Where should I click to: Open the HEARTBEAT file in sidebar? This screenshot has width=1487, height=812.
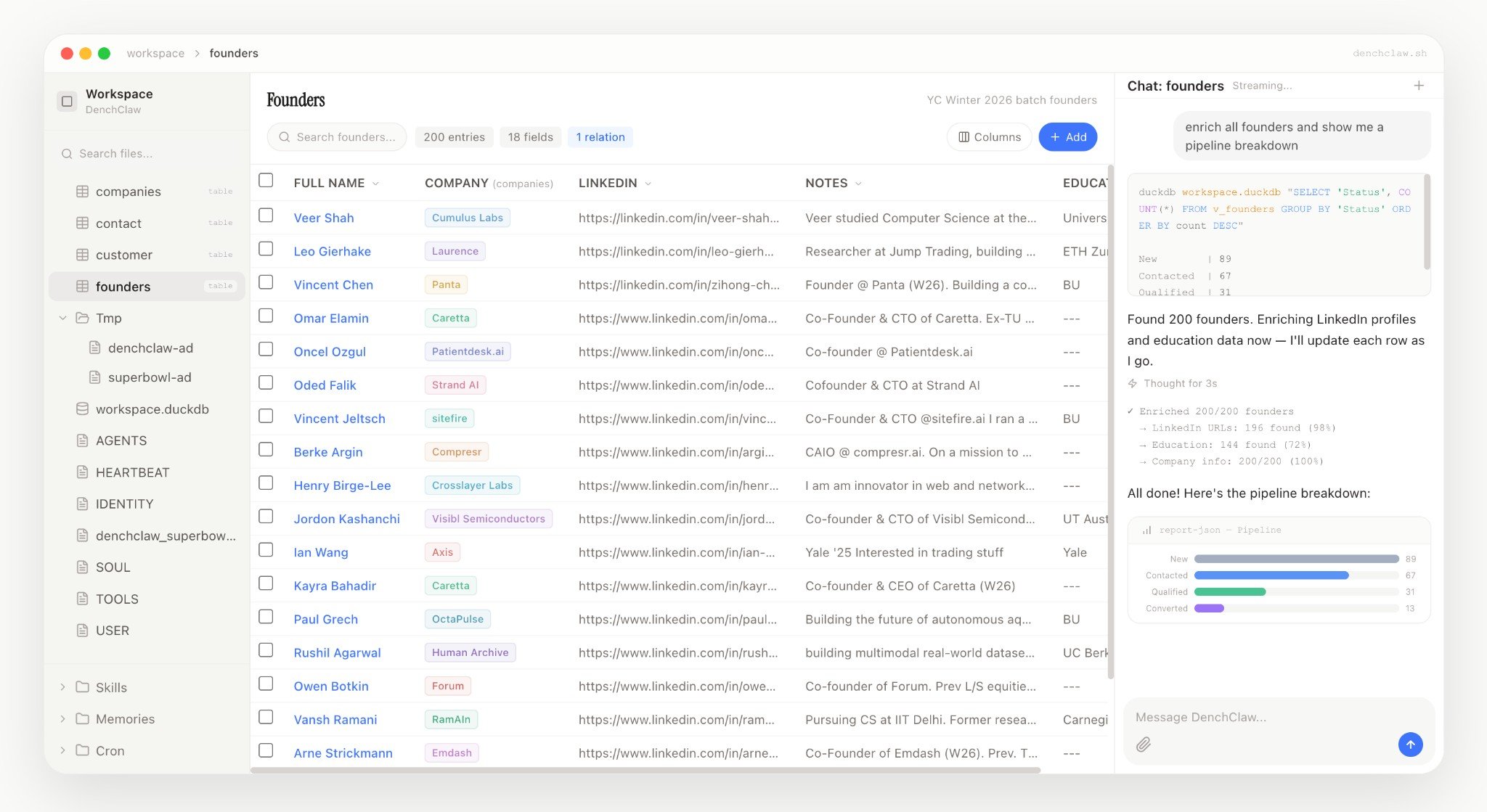pyautogui.click(x=133, y=472)
